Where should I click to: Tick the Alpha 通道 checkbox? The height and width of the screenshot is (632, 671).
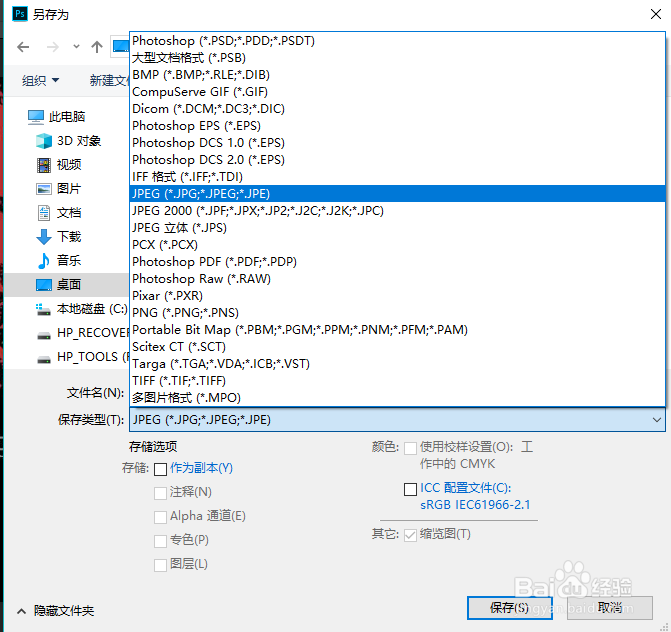point(160,517)
